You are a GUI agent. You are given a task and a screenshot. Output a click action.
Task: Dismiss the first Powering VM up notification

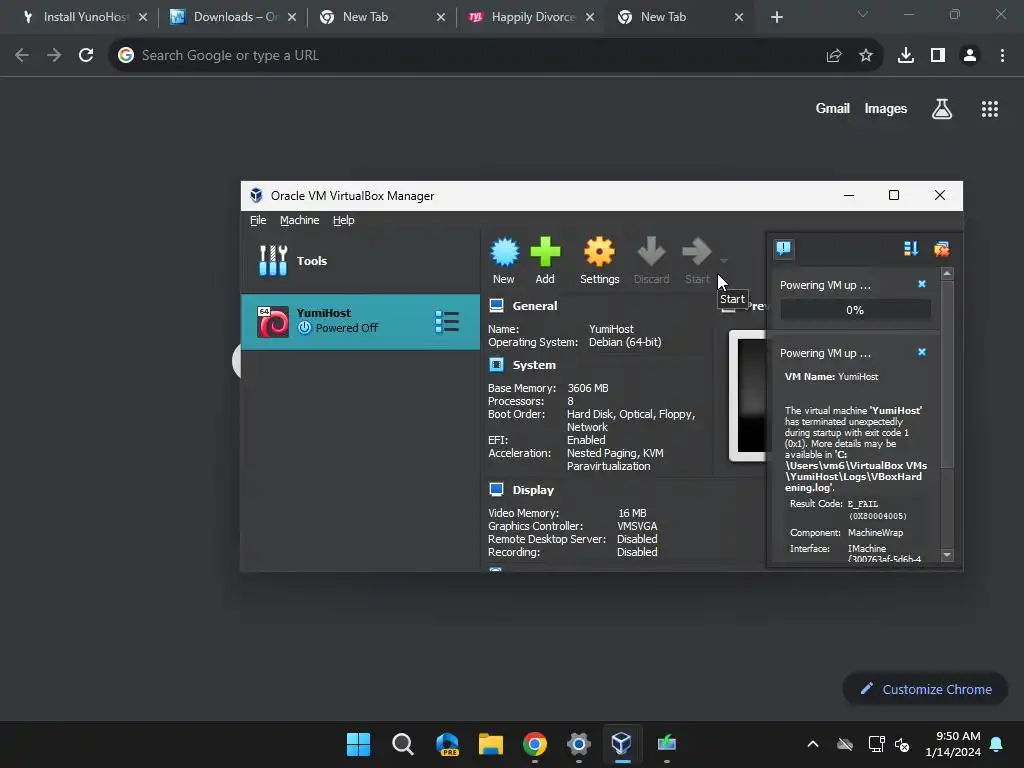[x=921, y=284]
